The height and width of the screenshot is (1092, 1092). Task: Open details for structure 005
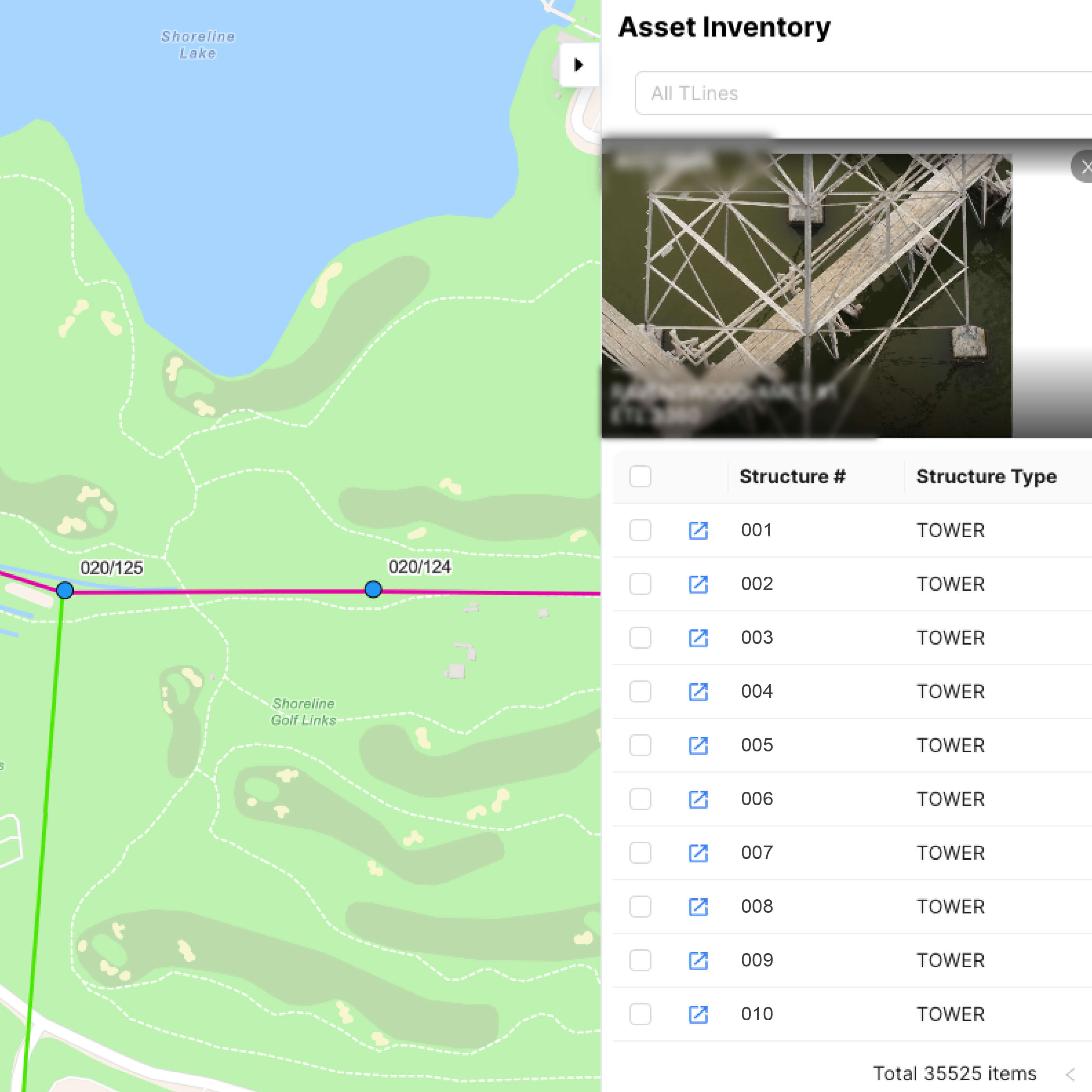pyautogui.click(x=698, y=746)
